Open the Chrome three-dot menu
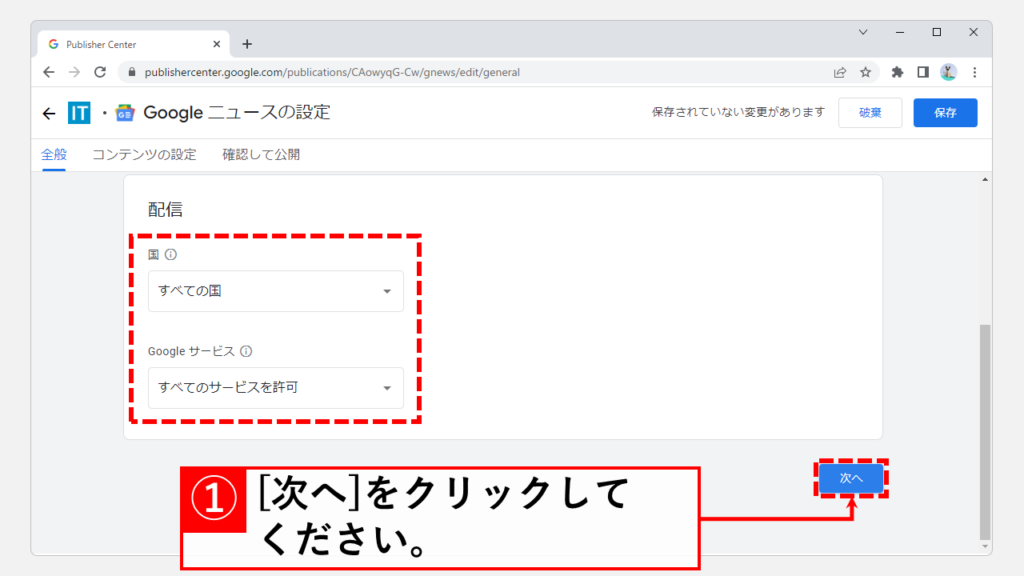1024x576 pixels. [974, 72]
